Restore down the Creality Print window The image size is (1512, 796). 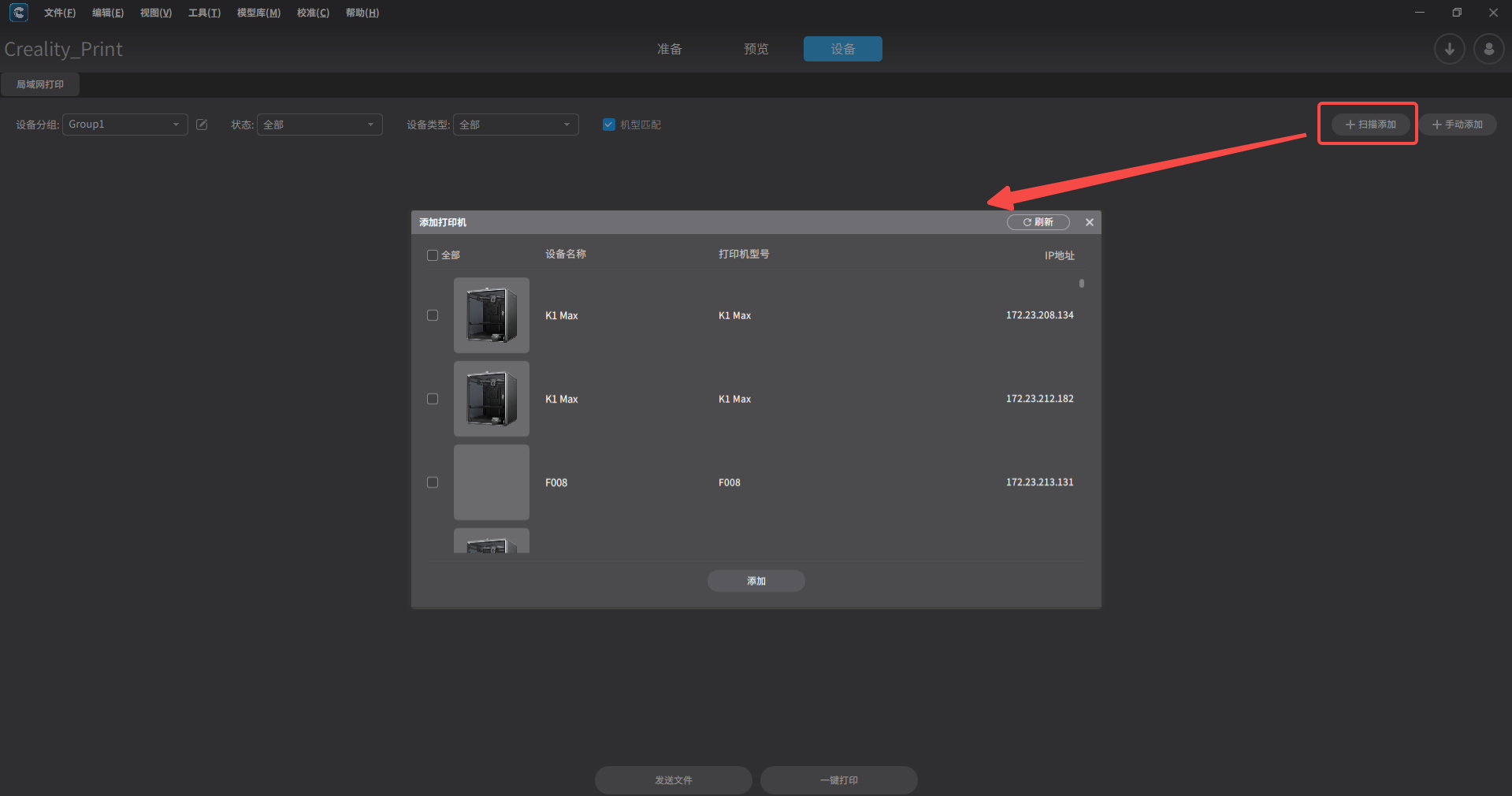(1457, 13)
